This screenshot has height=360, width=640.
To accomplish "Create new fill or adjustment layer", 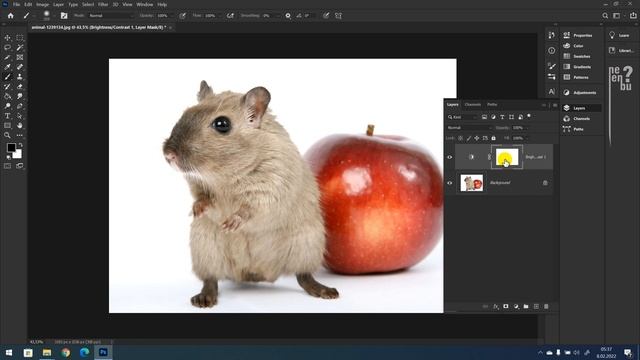I will (516, 307).
